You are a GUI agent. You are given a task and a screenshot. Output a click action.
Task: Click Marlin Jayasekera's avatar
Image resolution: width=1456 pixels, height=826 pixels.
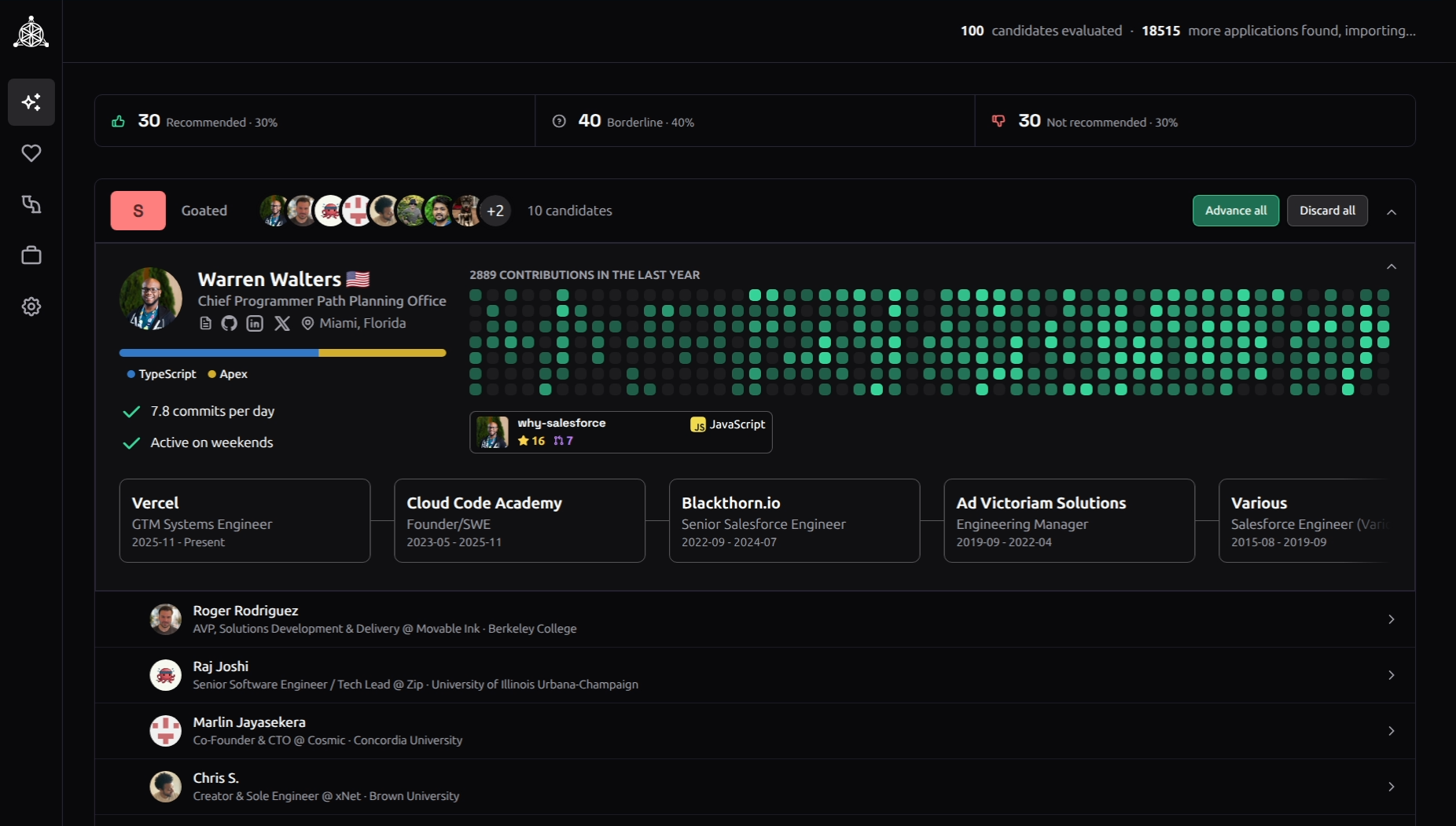(166, 731)
